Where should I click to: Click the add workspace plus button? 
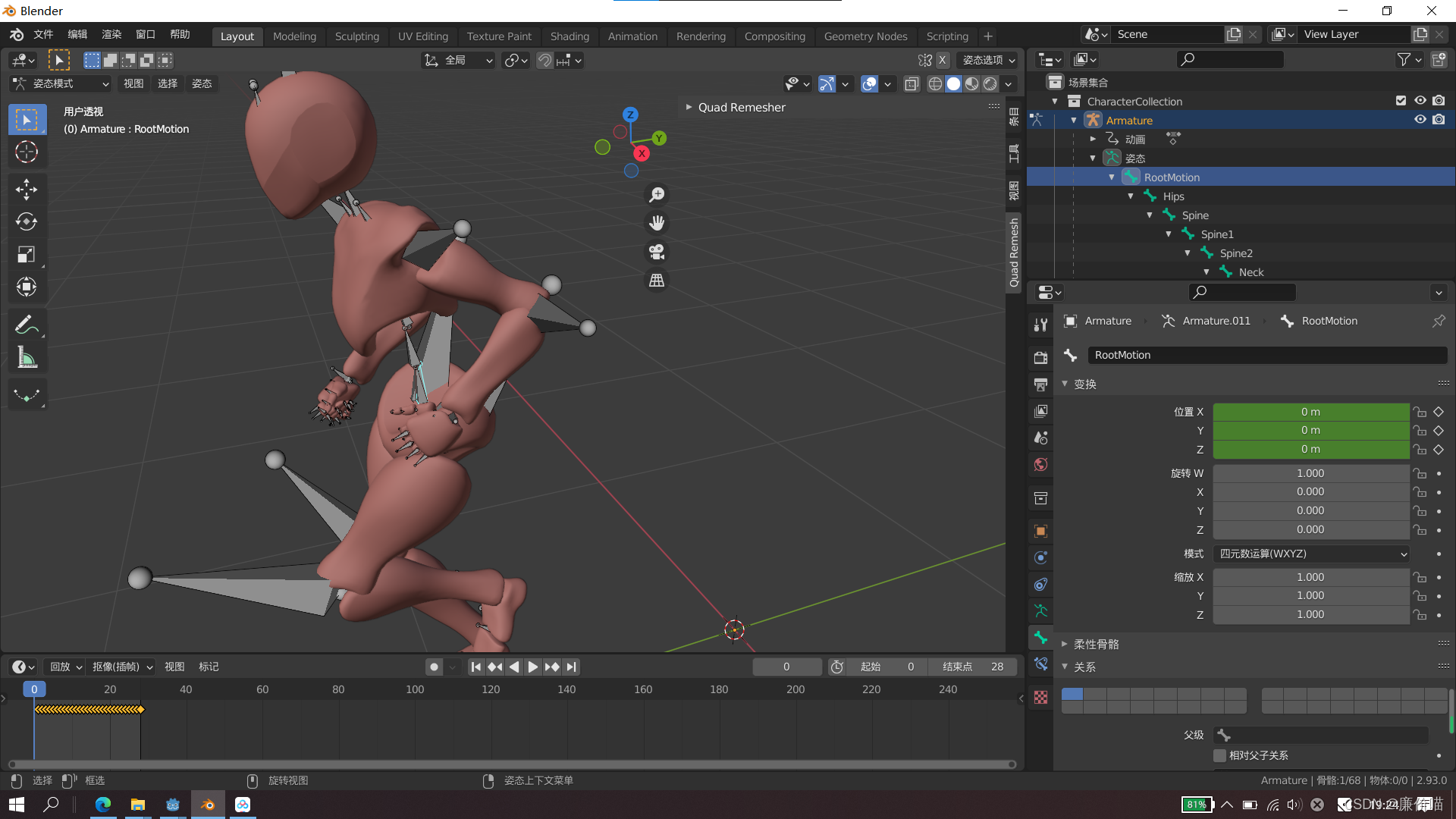[987, 36]
